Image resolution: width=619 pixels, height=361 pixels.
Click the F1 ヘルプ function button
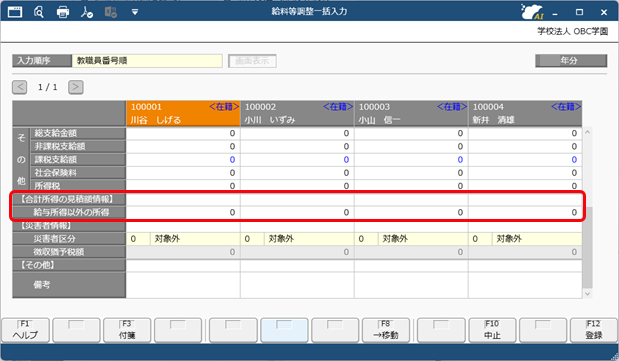tap(26, 330)
